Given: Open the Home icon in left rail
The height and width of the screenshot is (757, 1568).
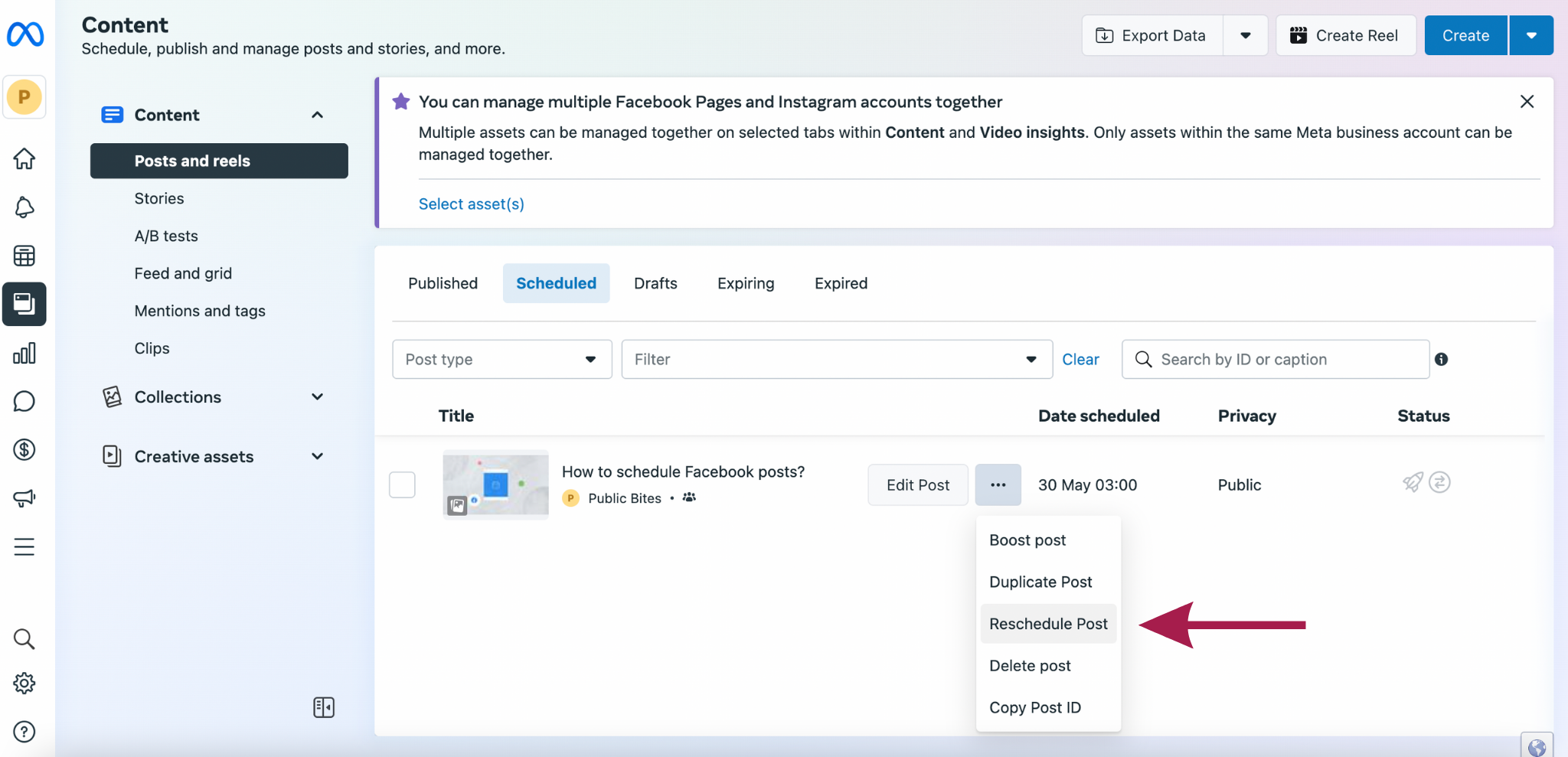Looking at the screenshot, I should pyautogui.click(x=24, y=158).
